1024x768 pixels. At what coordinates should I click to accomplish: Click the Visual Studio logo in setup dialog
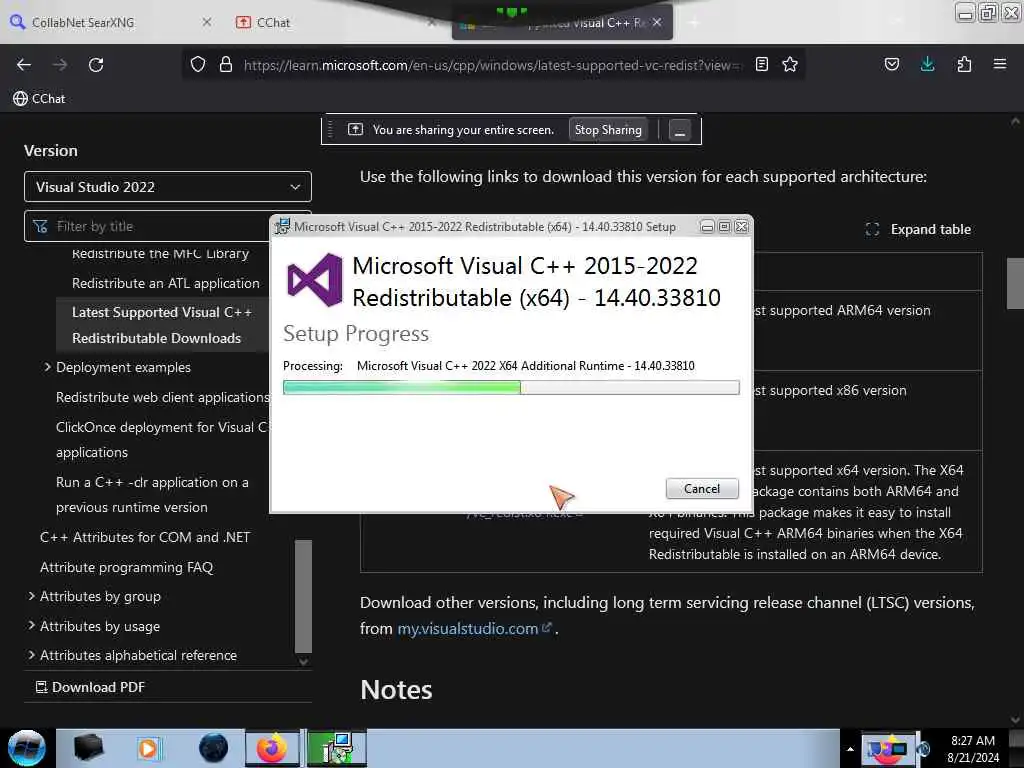(315, 280)
